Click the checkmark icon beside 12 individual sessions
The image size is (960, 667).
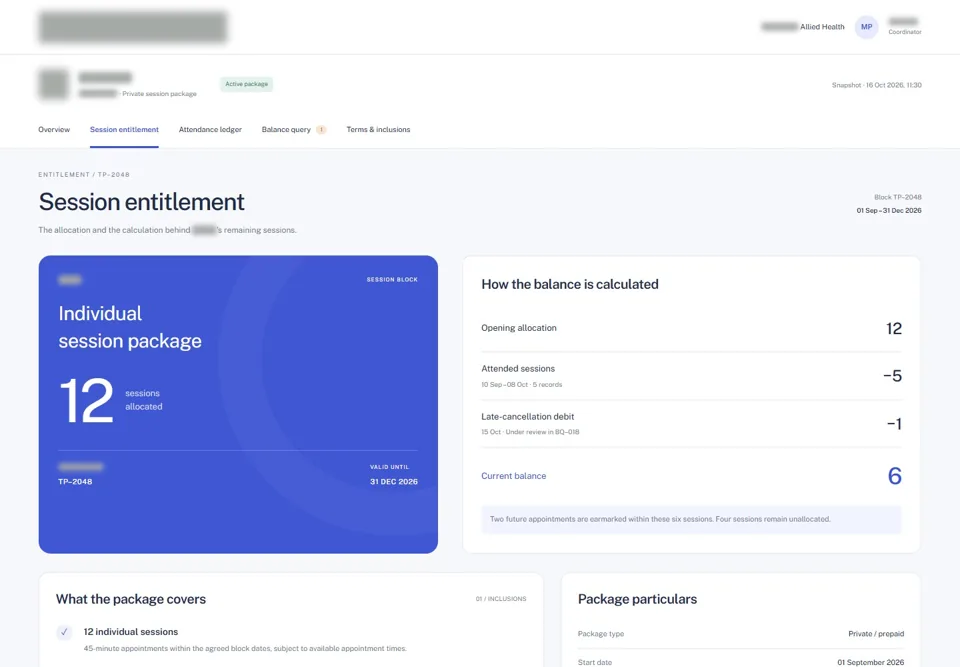[x=64, y=632]
